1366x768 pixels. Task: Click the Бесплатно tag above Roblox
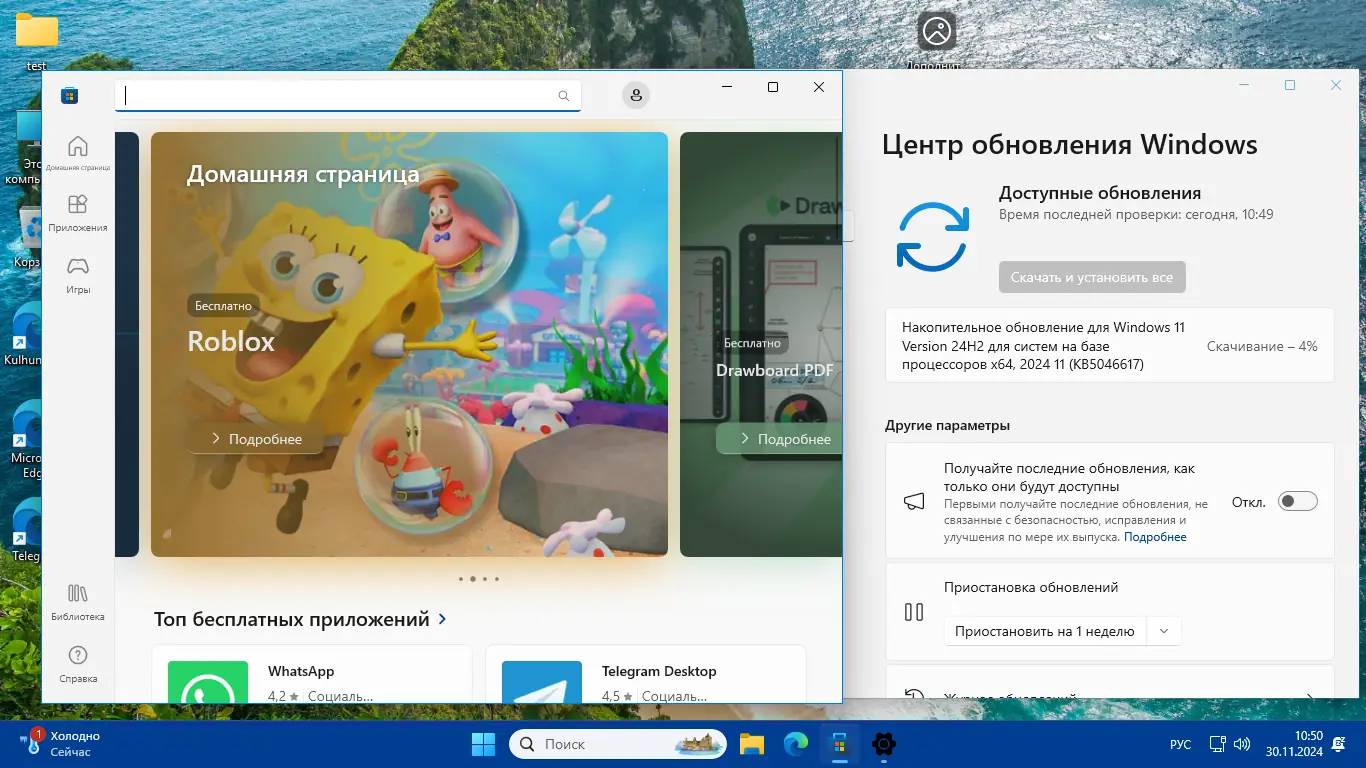point(224,305)
